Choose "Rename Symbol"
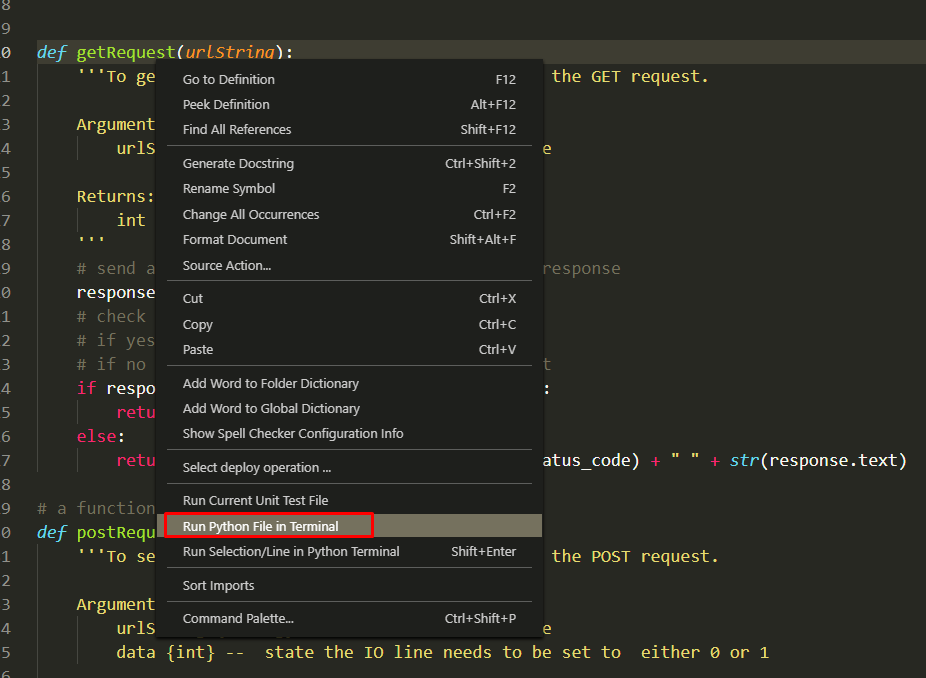The width and height of the screenshot is (926, 678). point(228,188)
